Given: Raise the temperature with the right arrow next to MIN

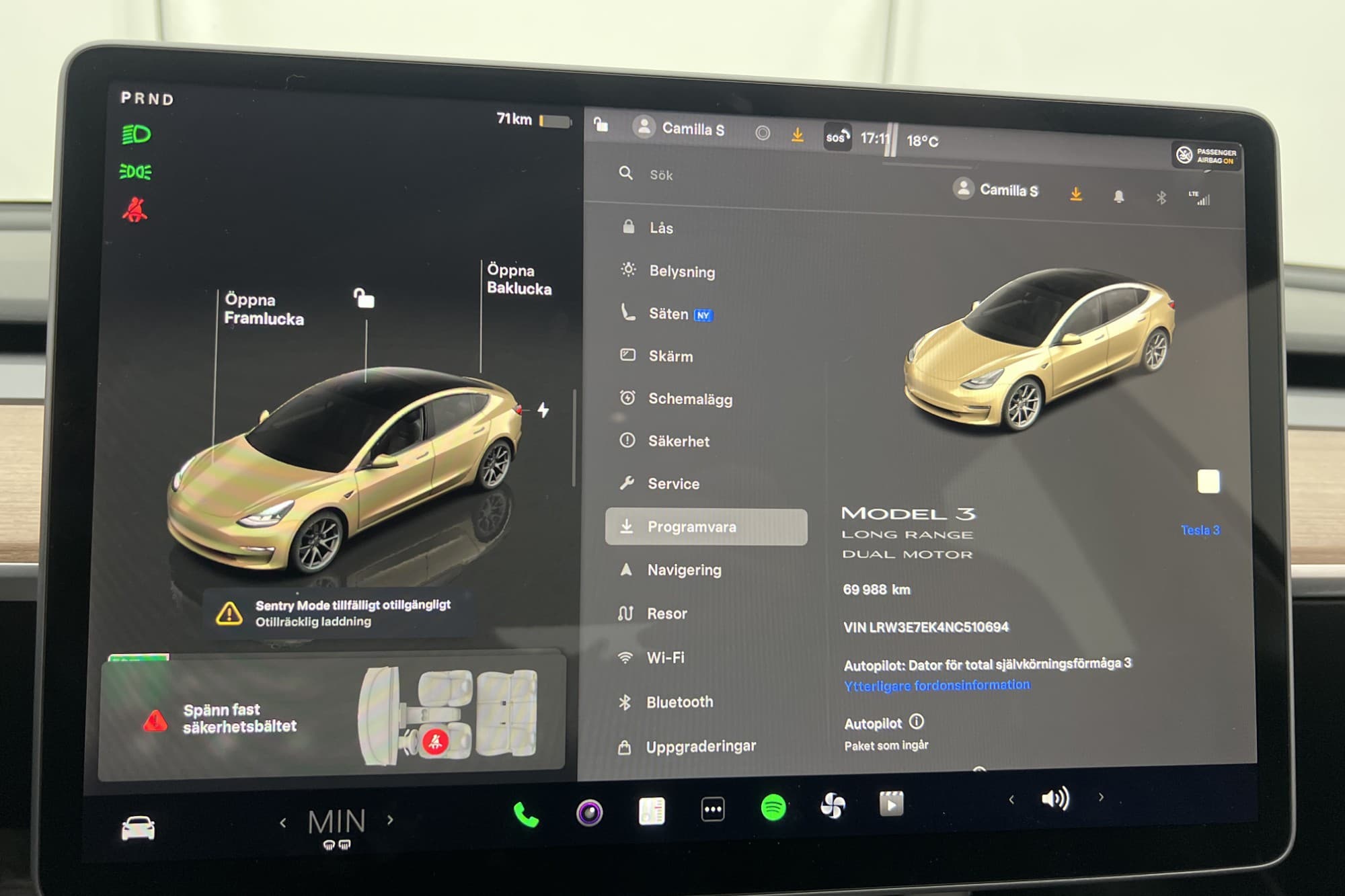Looking at the screenshot, I should (390, 820).
